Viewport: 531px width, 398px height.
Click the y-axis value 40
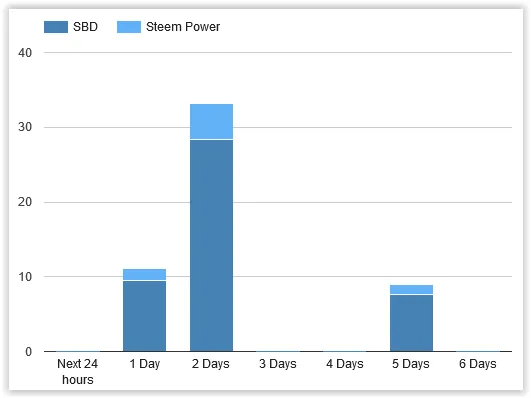[x=25, y=53]
